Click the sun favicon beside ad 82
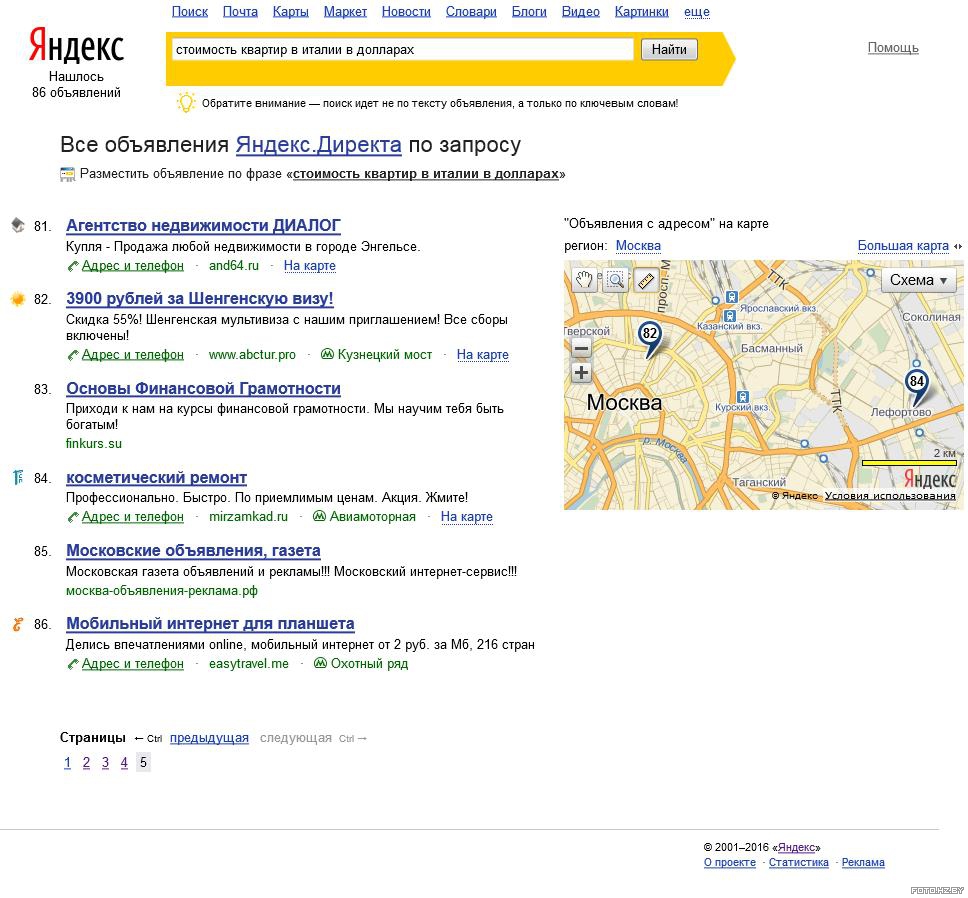Image resolution: width=968 pixels, height=898 pixels. 17,299
